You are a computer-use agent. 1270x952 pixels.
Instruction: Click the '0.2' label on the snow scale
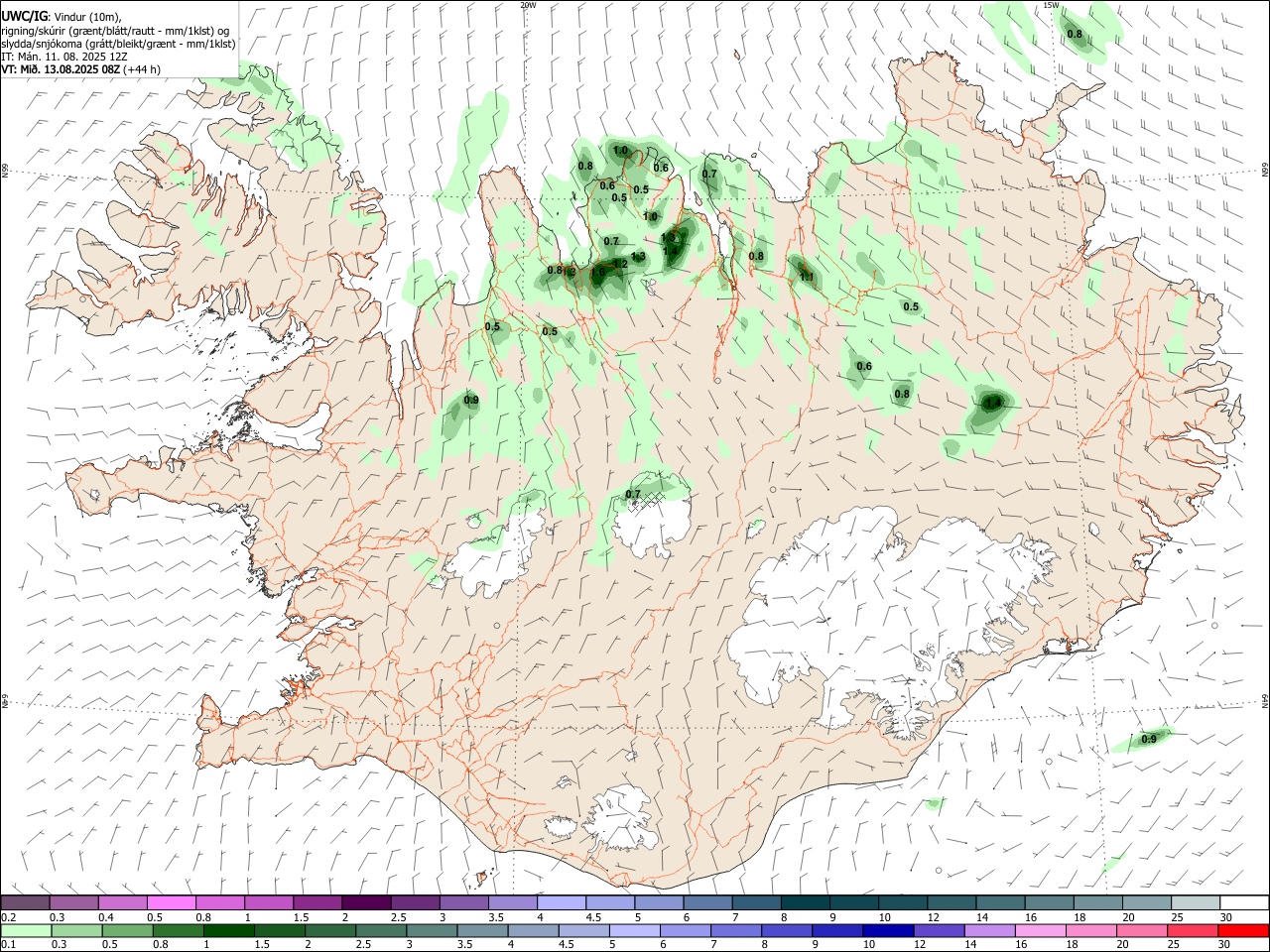click(x=8, y=917)
